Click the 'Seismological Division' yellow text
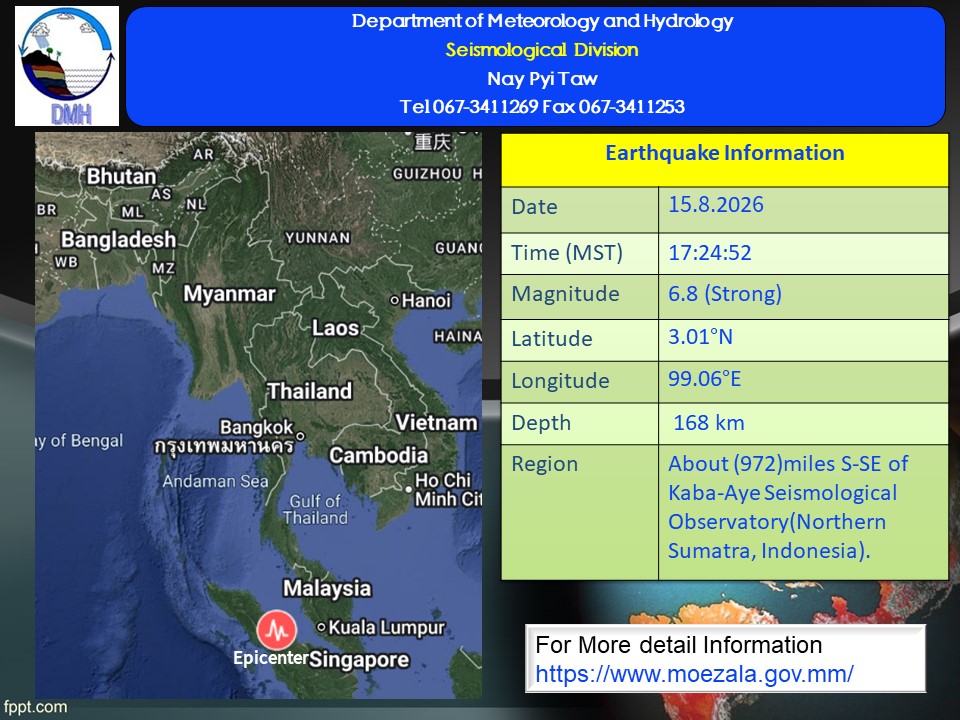Image resolution: width=960 pixels, height=720 pixels. [542, 50]
